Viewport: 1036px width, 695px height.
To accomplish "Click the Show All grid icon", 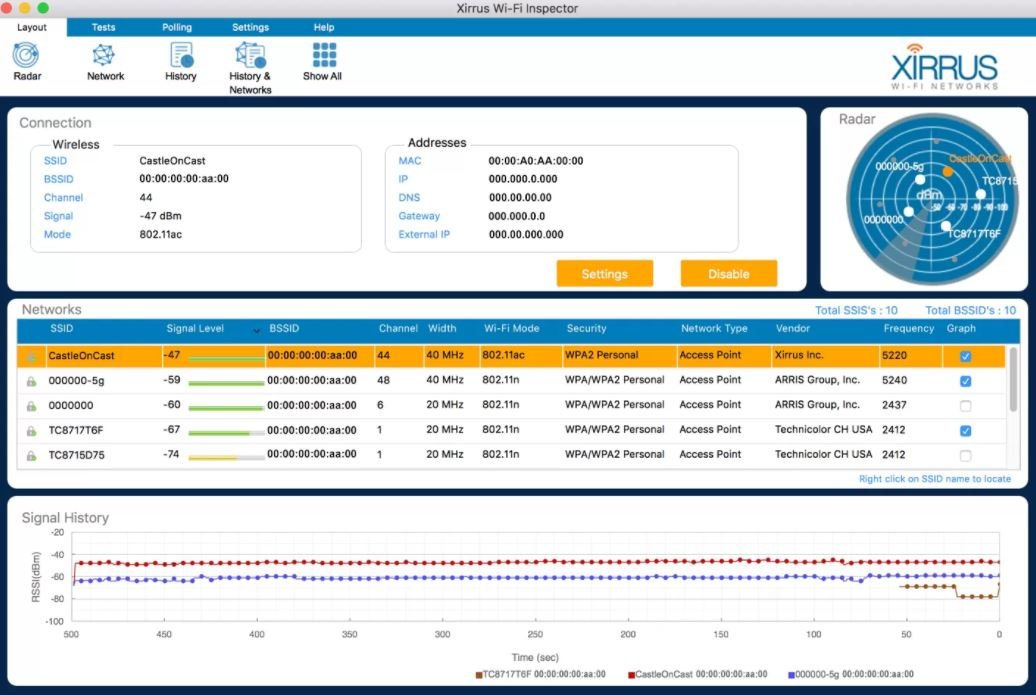I will tap(324, 55).
